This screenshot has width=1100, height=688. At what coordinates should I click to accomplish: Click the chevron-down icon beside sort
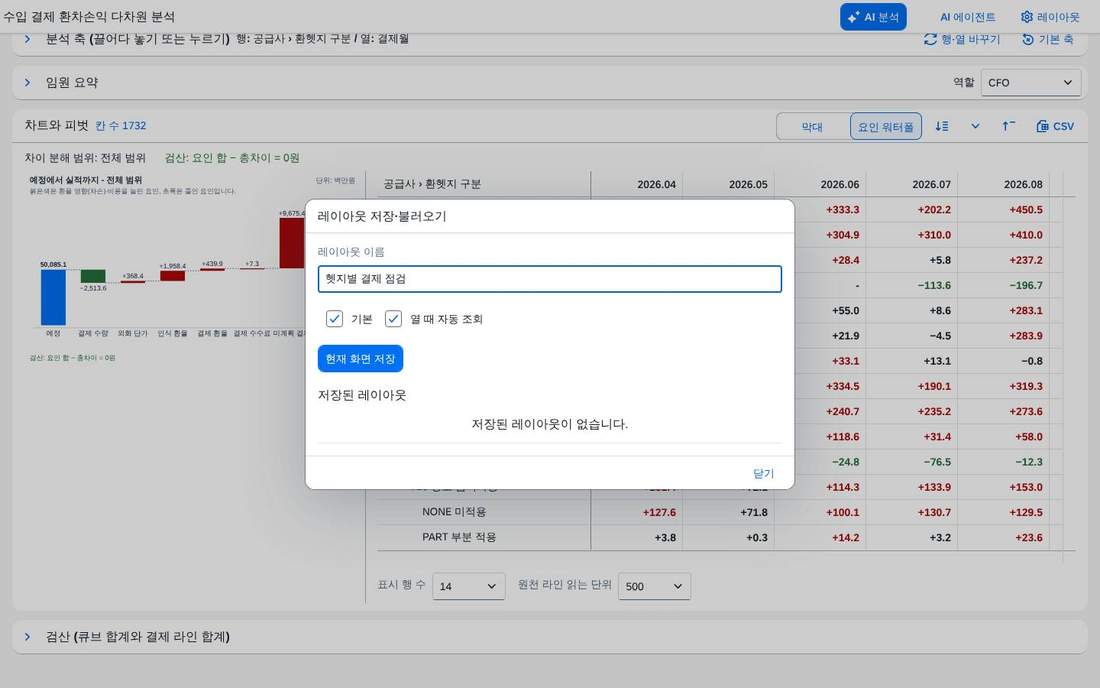[975, 126]
